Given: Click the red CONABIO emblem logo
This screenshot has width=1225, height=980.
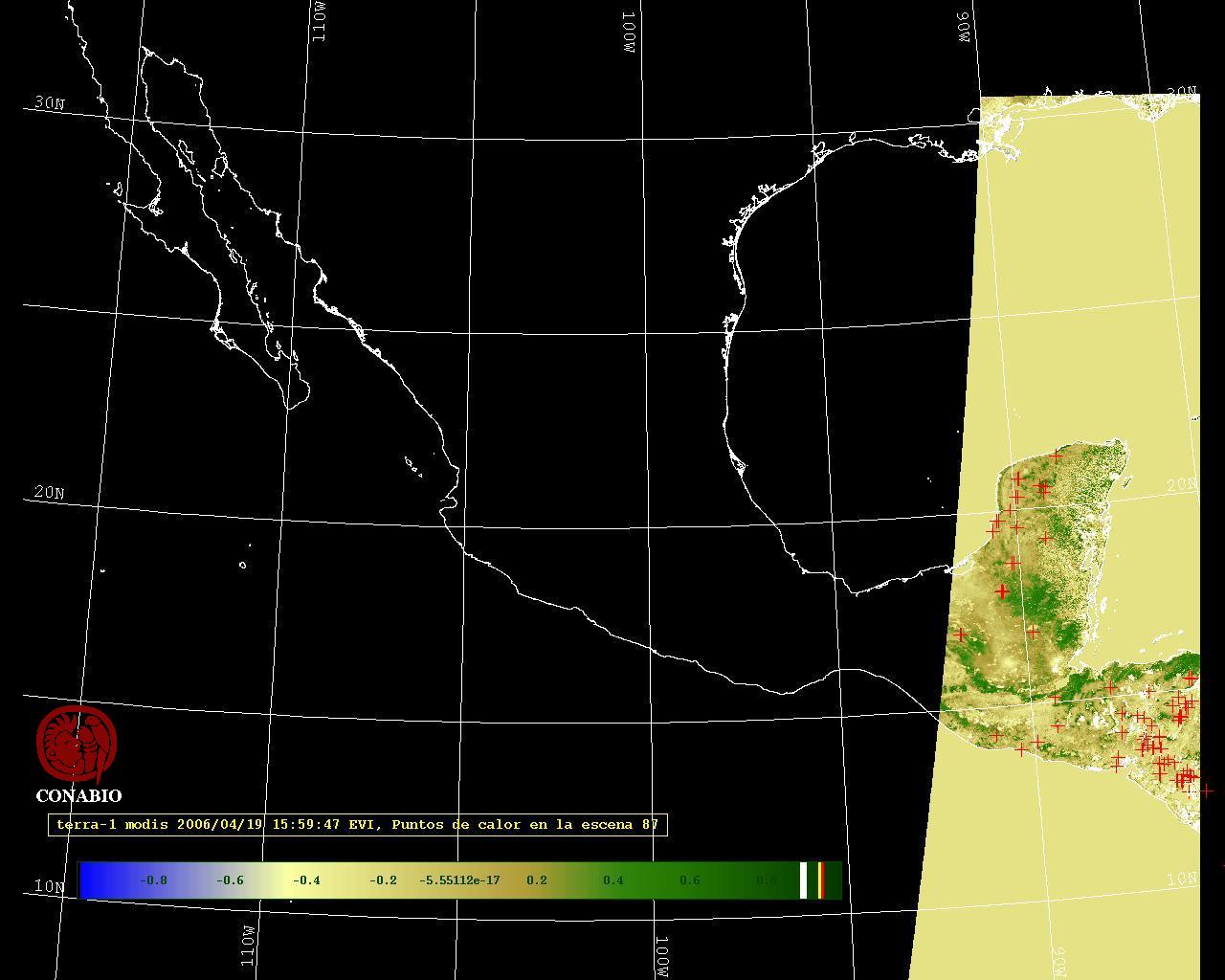Looking at the screenshot, I should point(77,744).
